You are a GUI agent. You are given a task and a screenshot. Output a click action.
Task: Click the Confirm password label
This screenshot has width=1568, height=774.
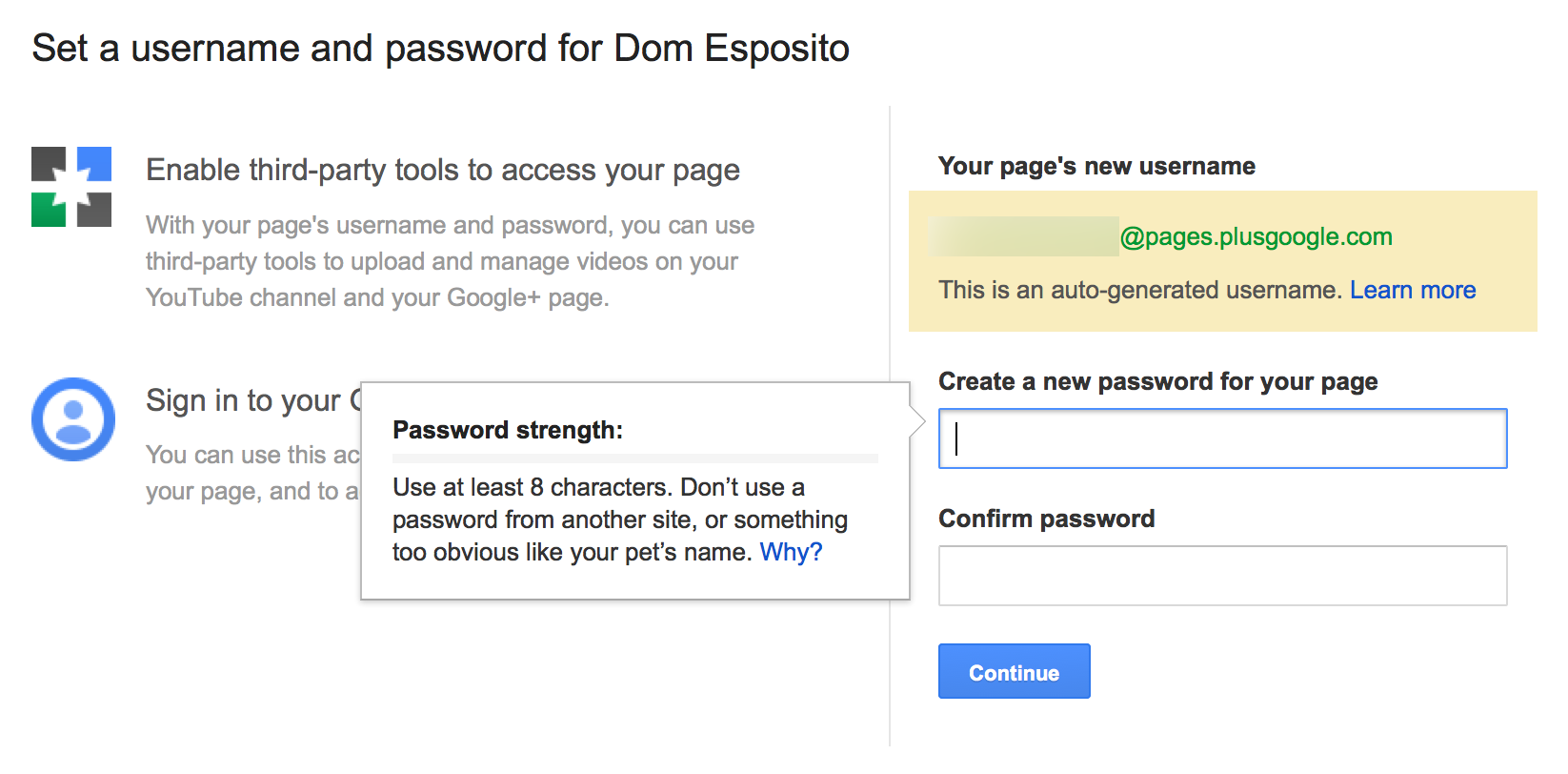[x=1046, y=519]
